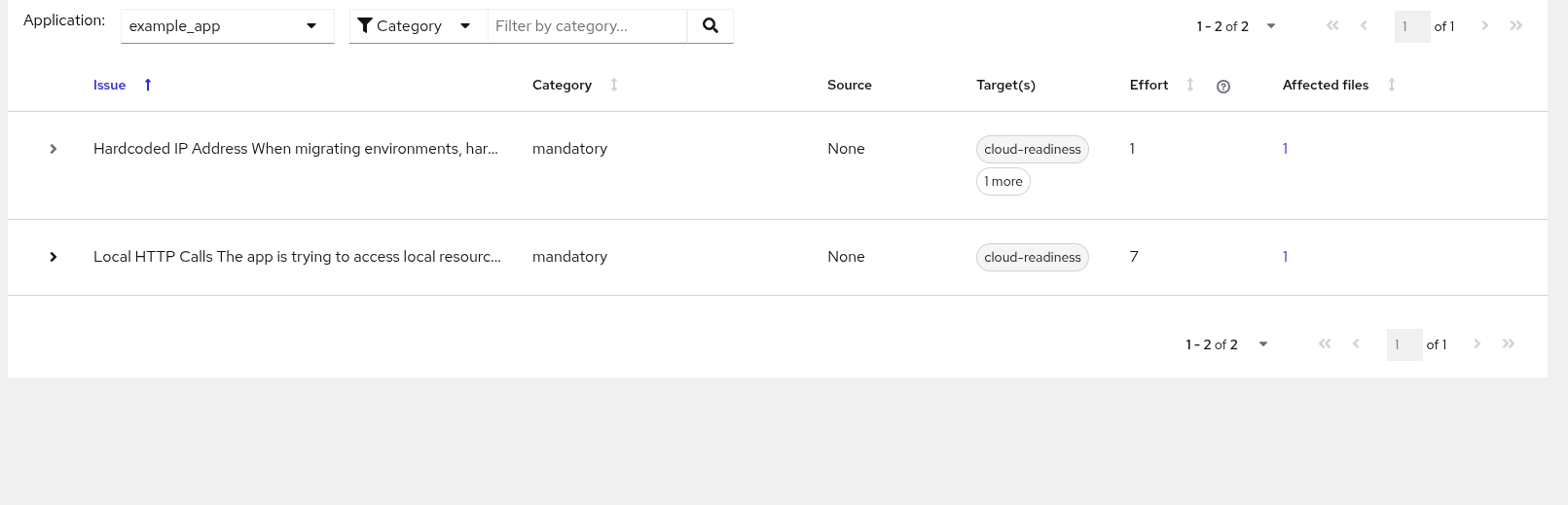Viewport: 1568px width, 505px height.
Task: Expand the Local HTTP Calls row
Action: (54, 257)
